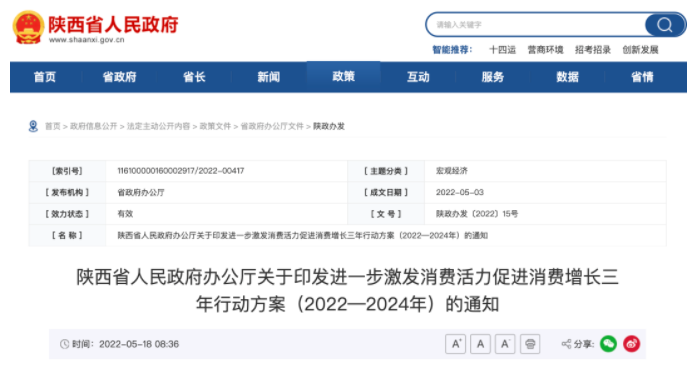Click document number 陕政办发〔2022〕15号
This screenshot has width=694, height=367.
tap(477, 214)
